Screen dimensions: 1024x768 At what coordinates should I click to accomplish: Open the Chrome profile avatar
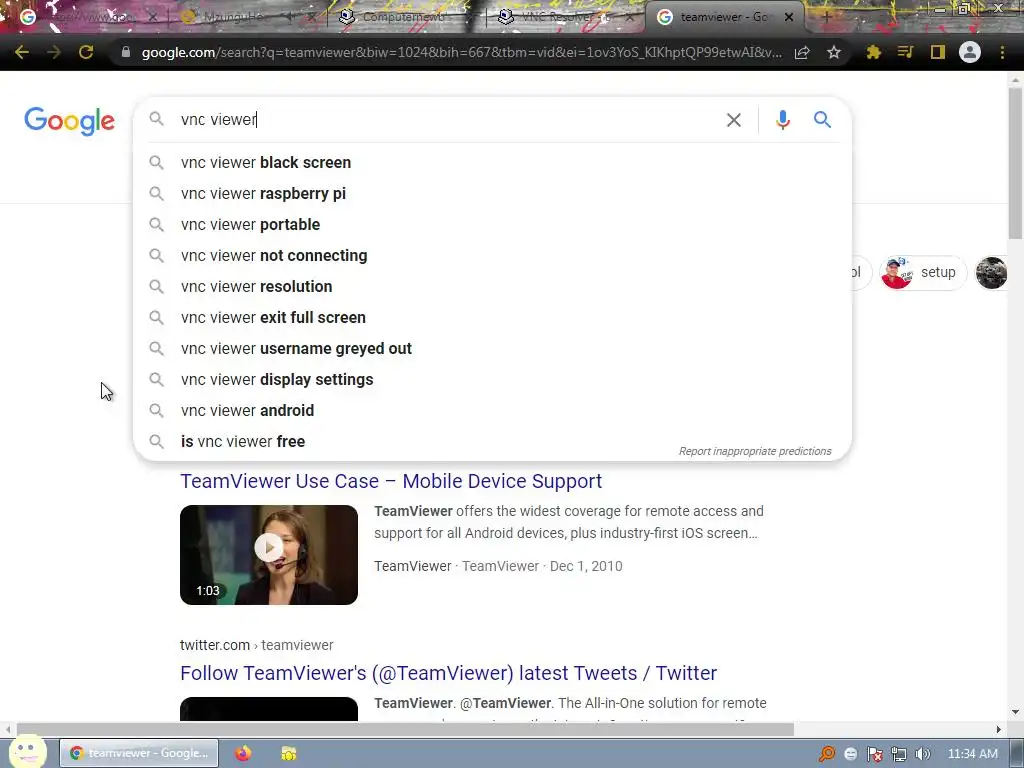pyautogui.click(x=970, y=52)
